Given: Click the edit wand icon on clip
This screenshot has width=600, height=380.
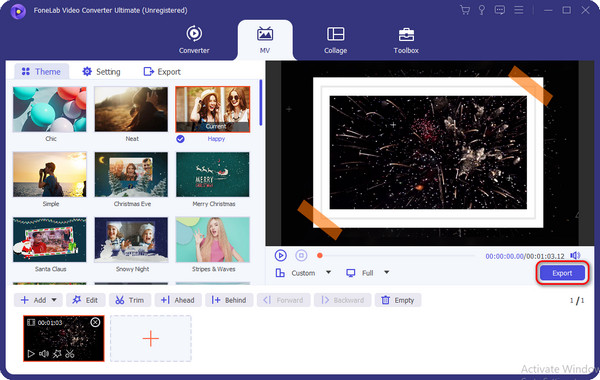Looking at the screenshot, I should pos(57,354).
